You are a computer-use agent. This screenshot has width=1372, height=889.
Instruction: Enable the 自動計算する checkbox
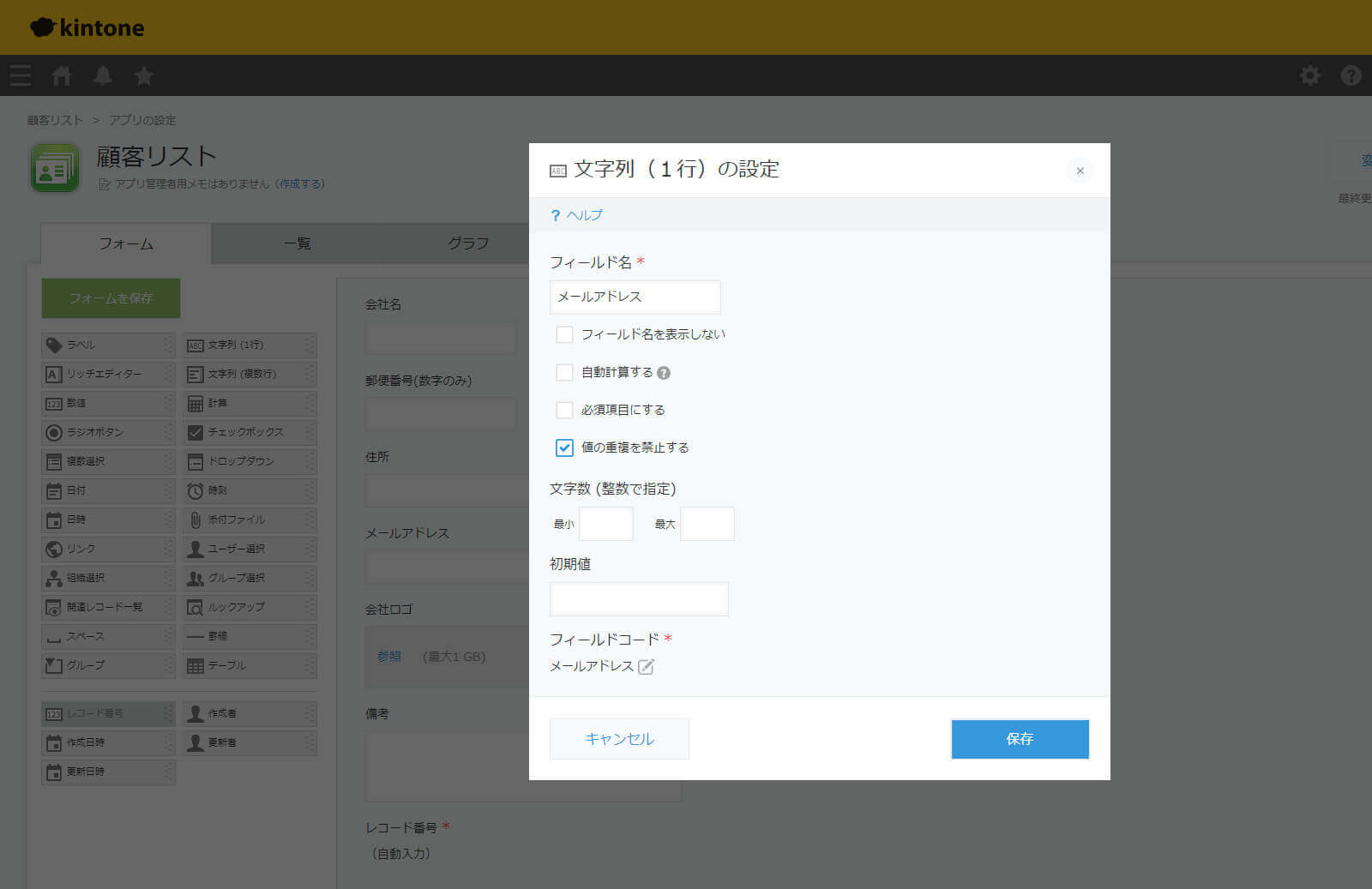click(x=563, y=372)
